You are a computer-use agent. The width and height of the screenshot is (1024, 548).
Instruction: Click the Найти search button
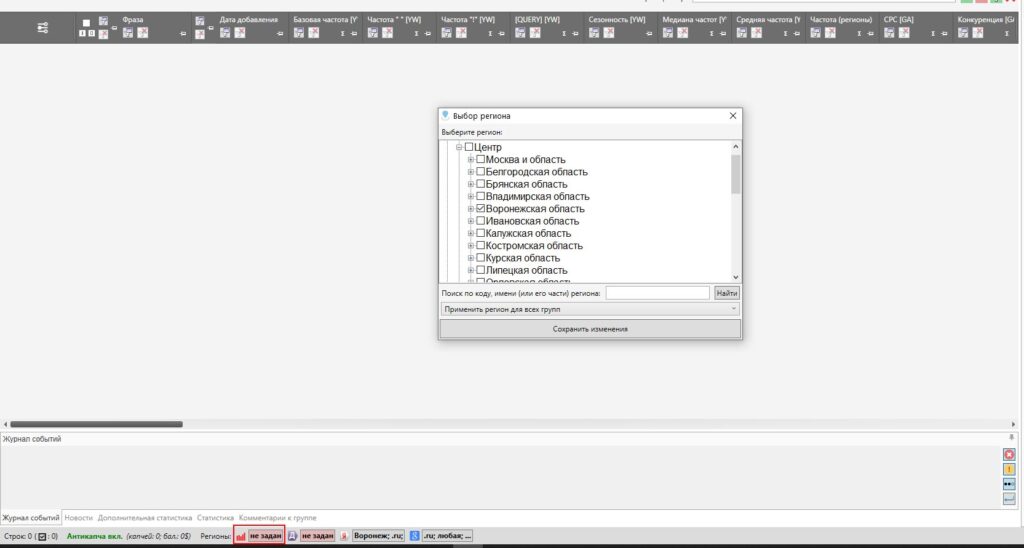(x=727, y=293)
